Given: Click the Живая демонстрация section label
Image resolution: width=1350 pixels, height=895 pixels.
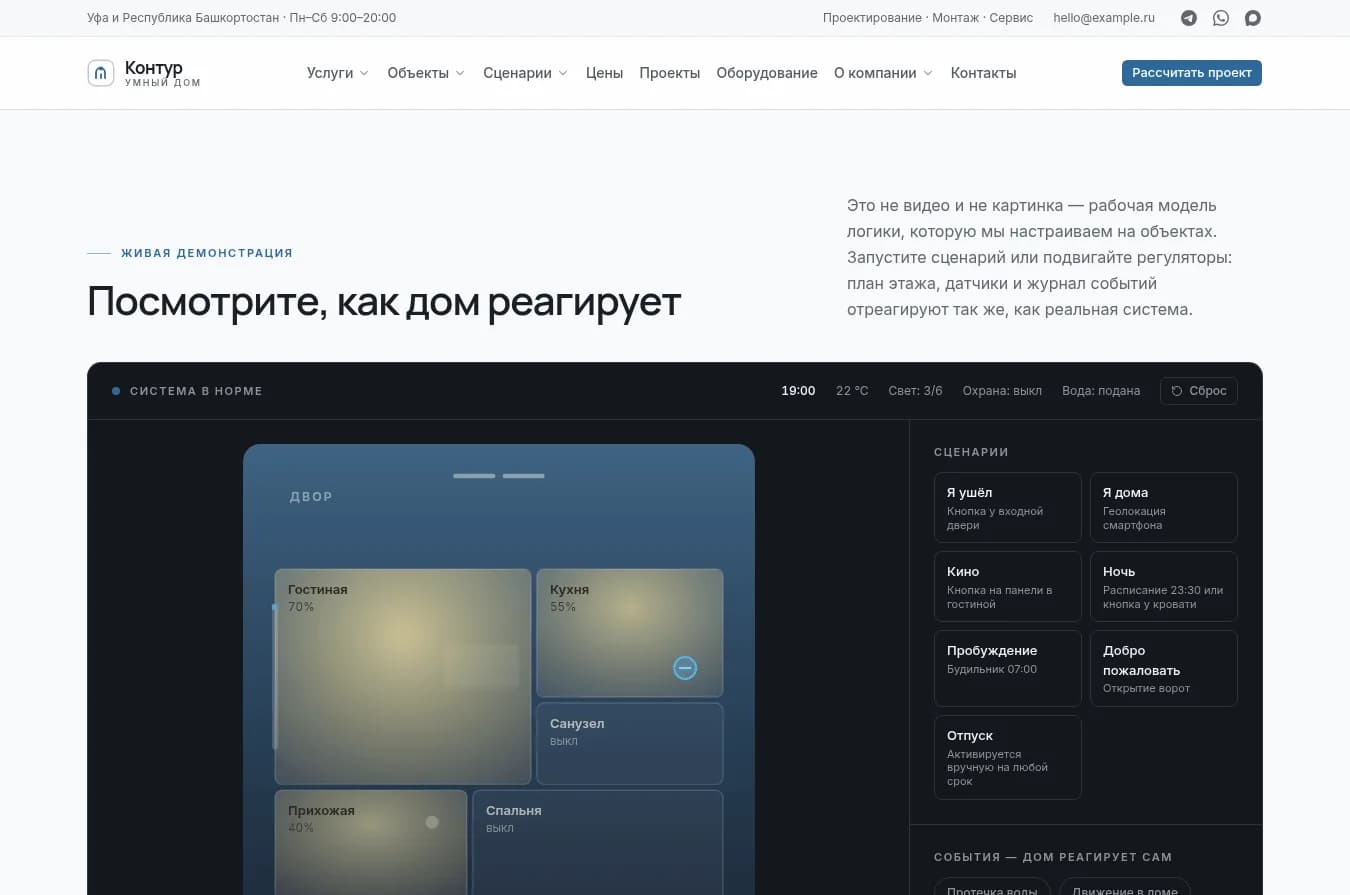Looking at the screenshot, I should [207, 253].
